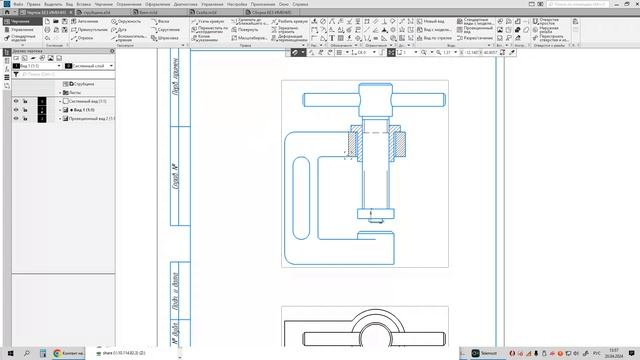Click the command search field at top right

click(578, 4)
